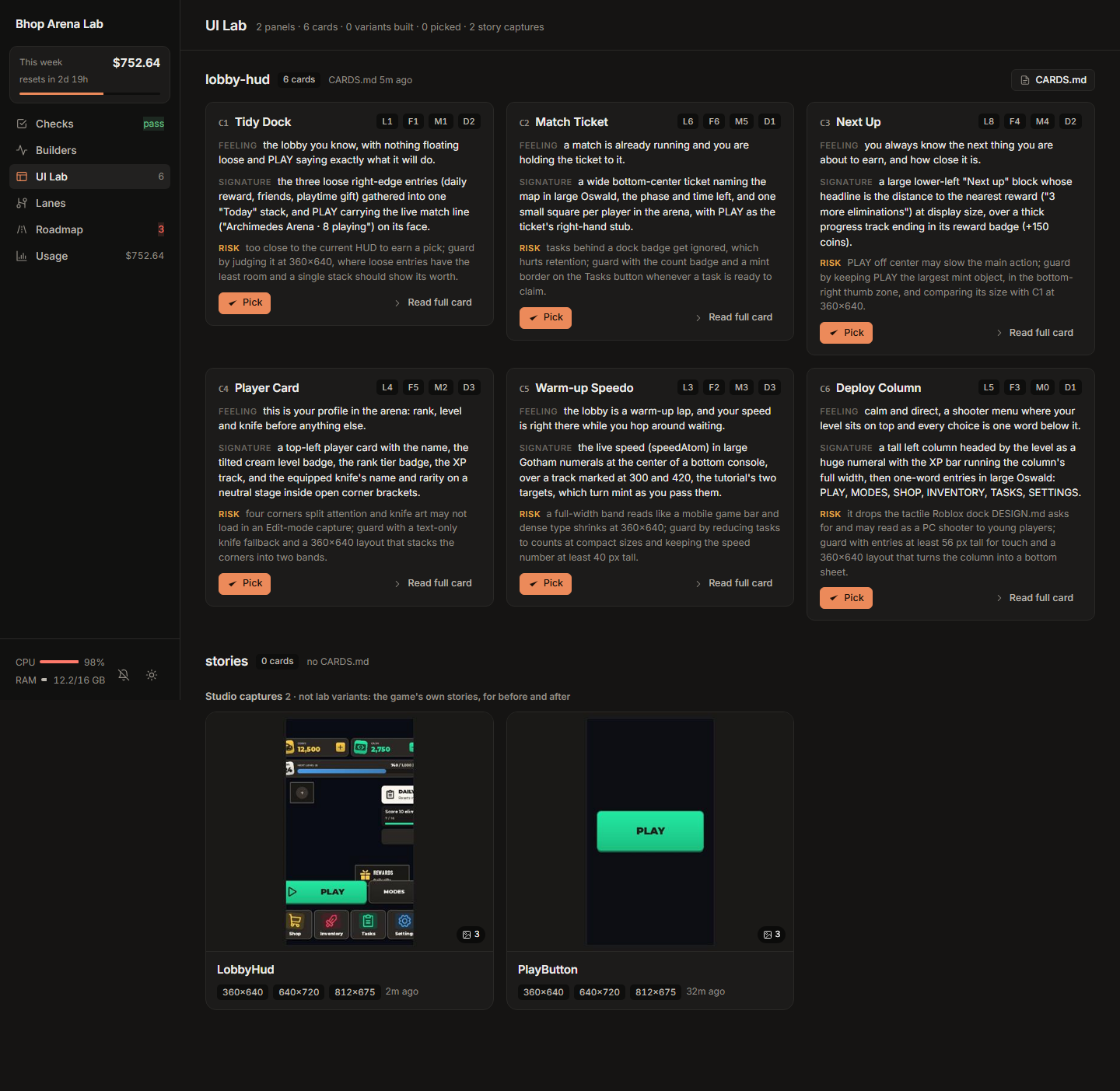1120x1091 pixels.
Task: Click the "6 cards" badge beside lobby-hud
Action: 299,79
